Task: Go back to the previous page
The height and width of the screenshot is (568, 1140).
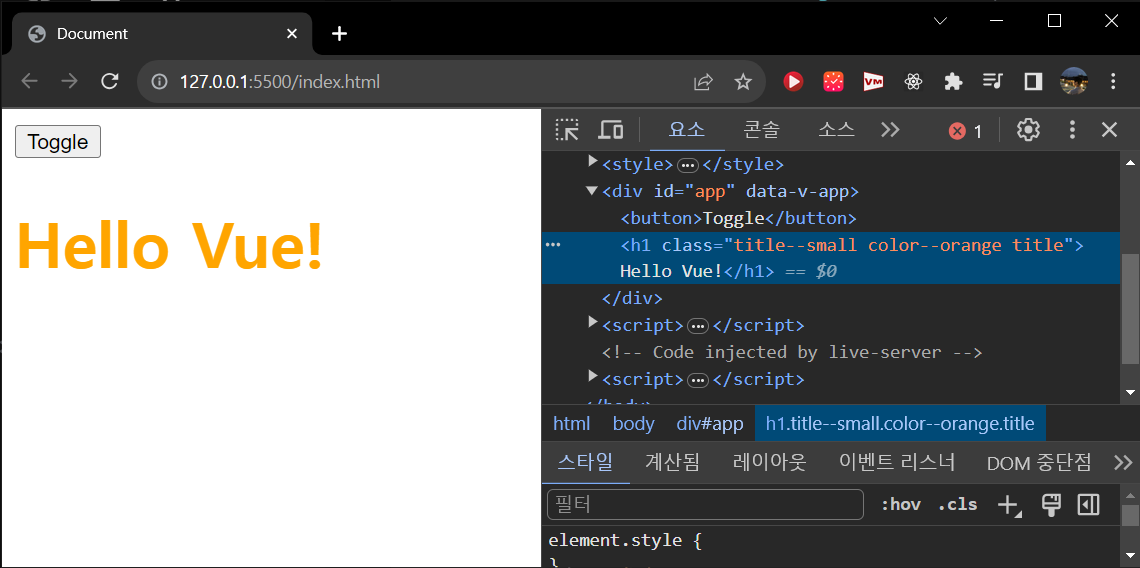Action: point(29,81)
